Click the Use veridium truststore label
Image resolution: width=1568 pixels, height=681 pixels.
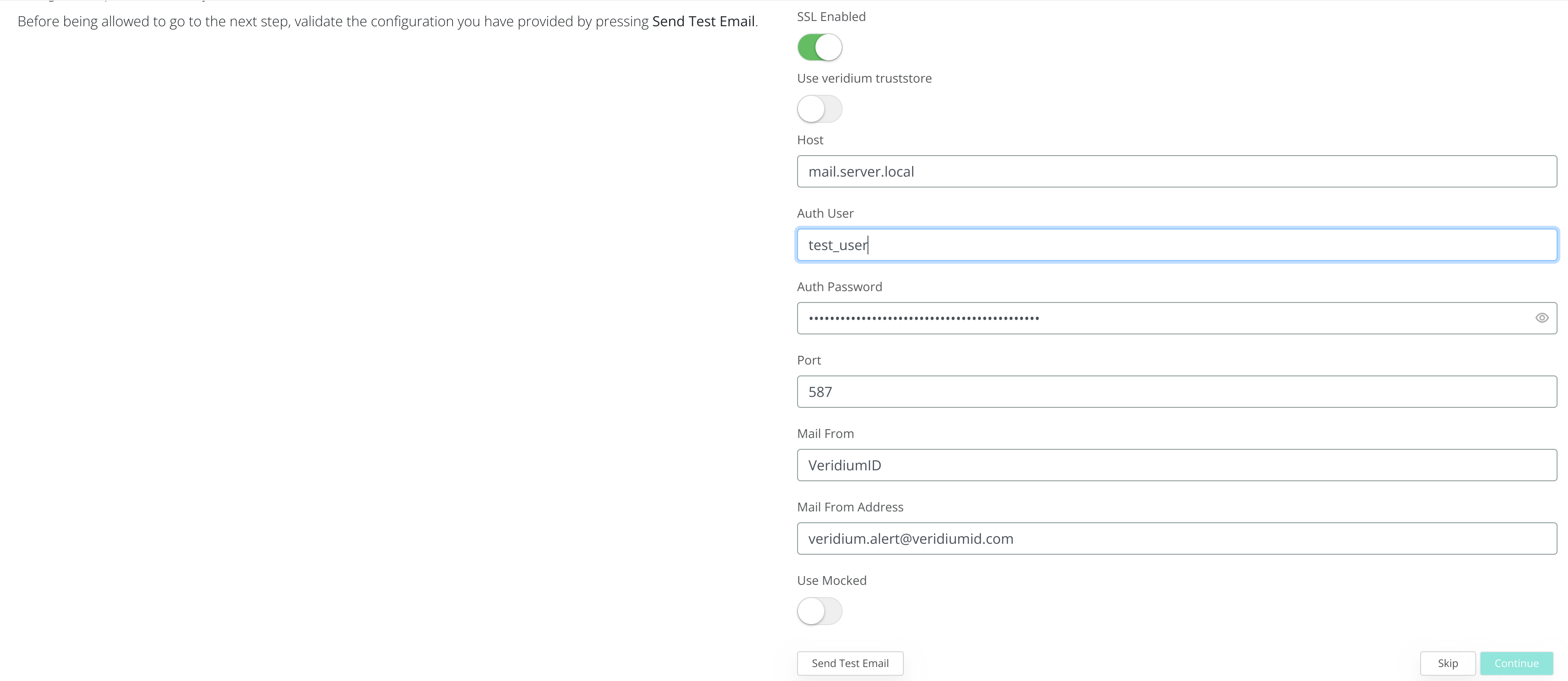click(x=864, y=79)
